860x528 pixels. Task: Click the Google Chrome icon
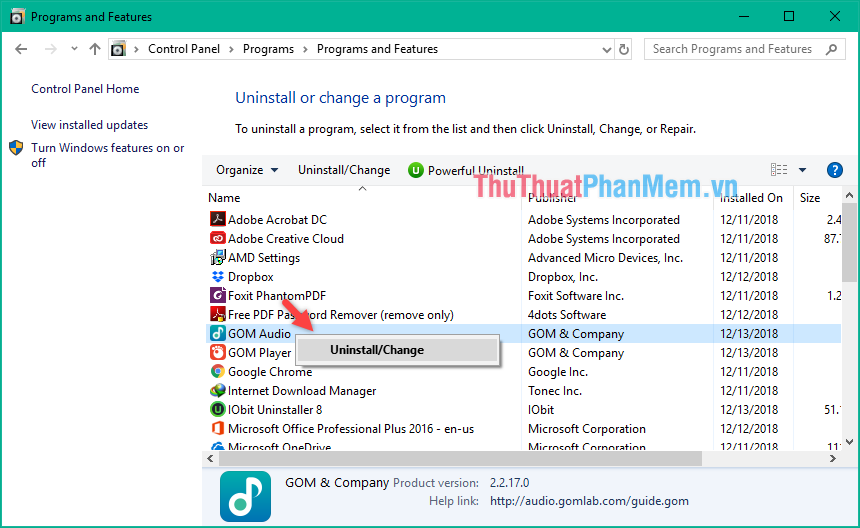point(218,372)
